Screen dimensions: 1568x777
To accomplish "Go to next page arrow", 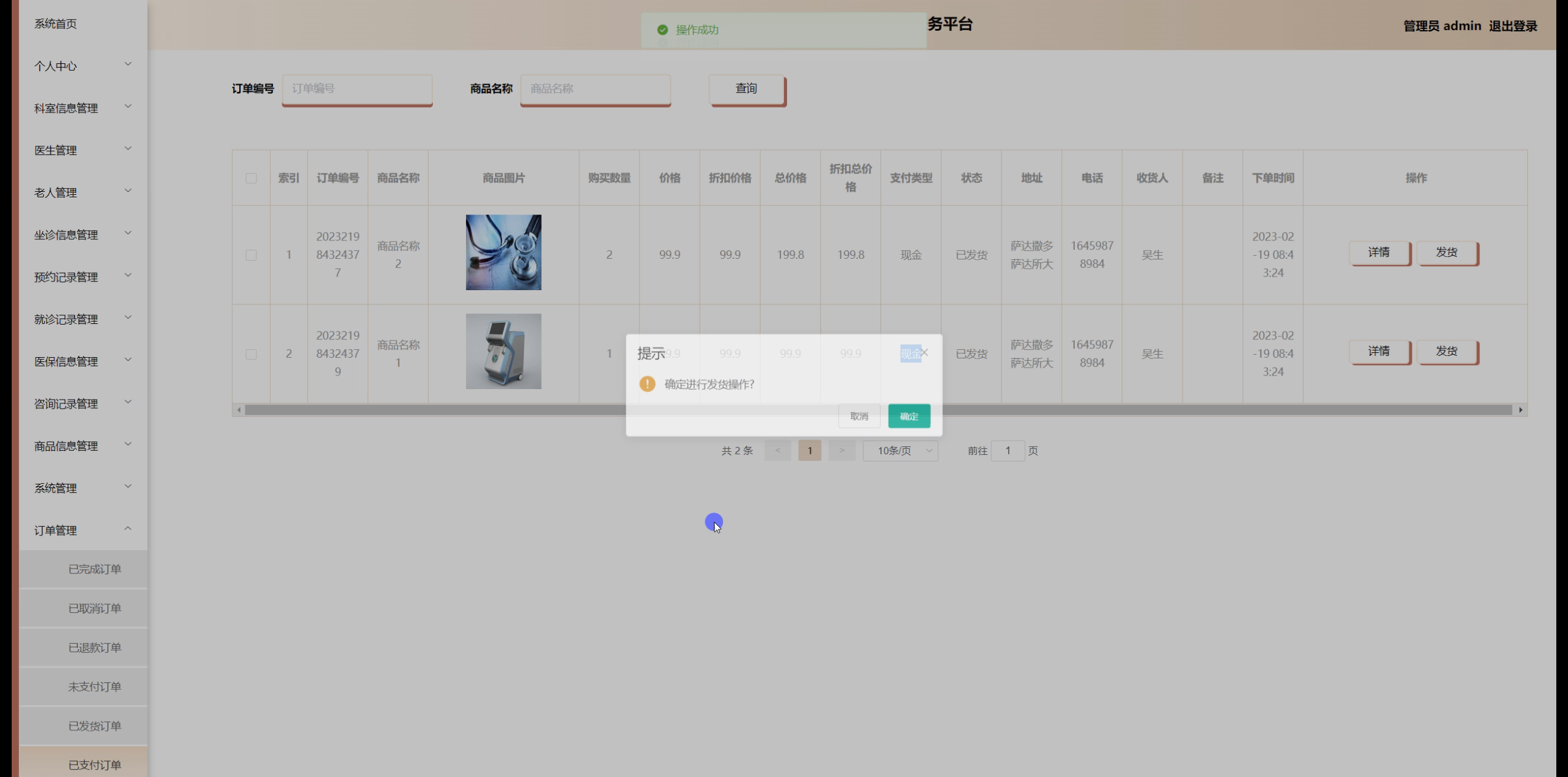I will point(842,451).
